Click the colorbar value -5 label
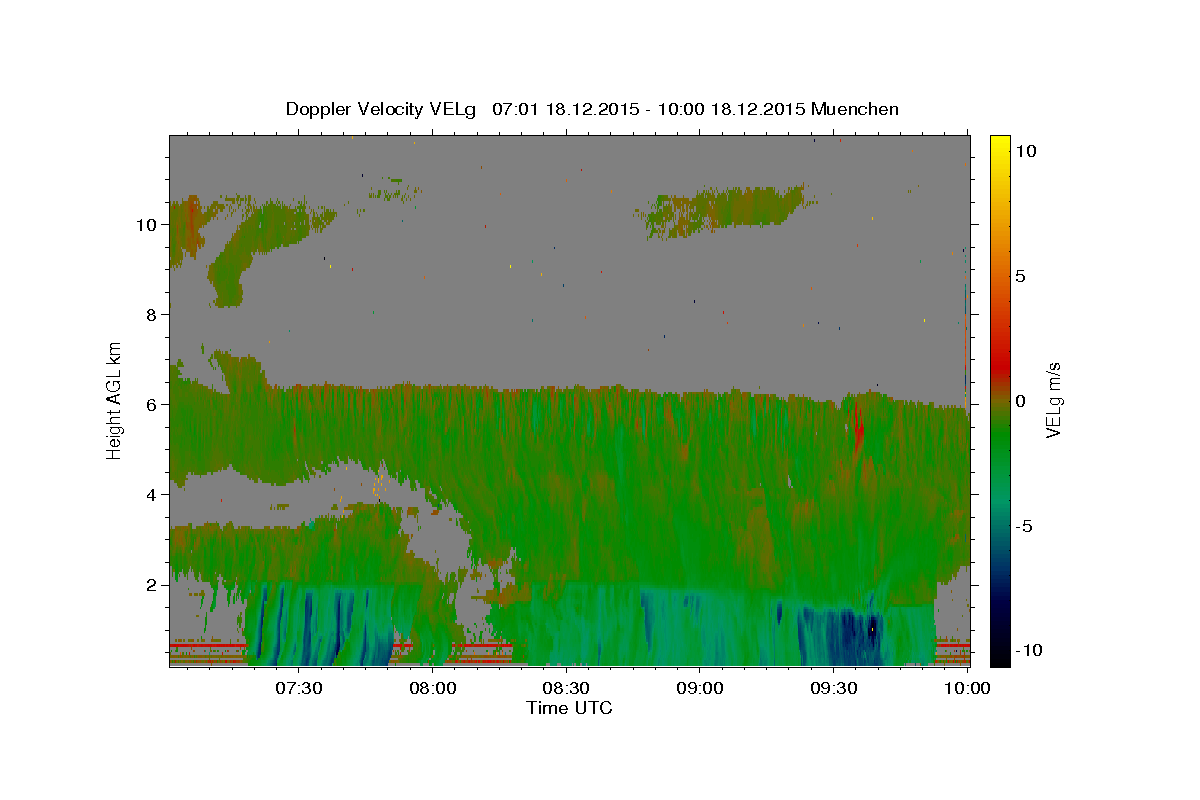Viewport: 1200px width, 800px height. pos(1024,525)
